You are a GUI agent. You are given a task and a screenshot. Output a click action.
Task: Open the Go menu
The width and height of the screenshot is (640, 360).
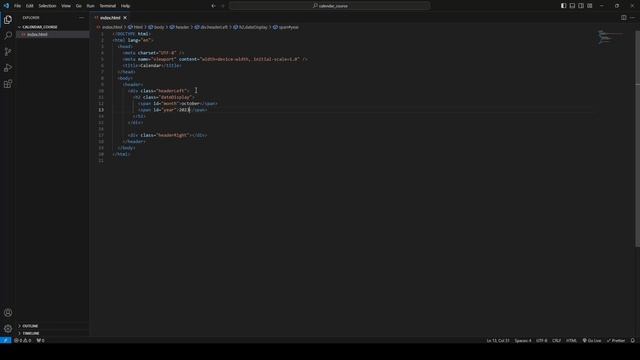tap(78, 6)
